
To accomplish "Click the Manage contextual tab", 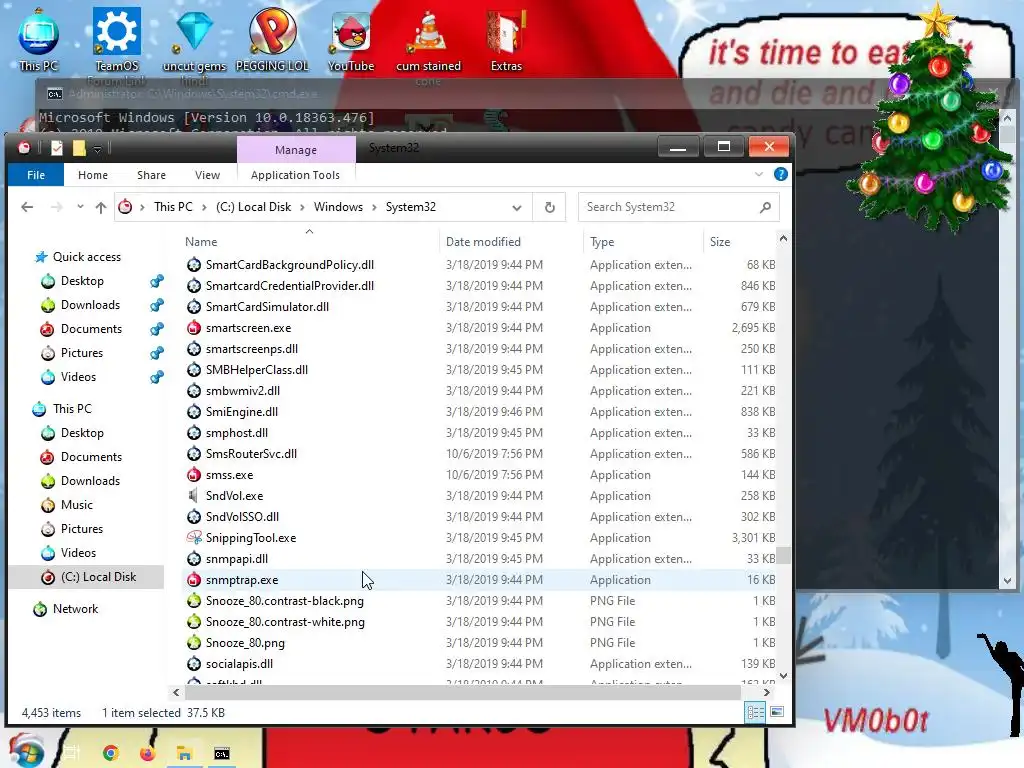I will [296, 150].
